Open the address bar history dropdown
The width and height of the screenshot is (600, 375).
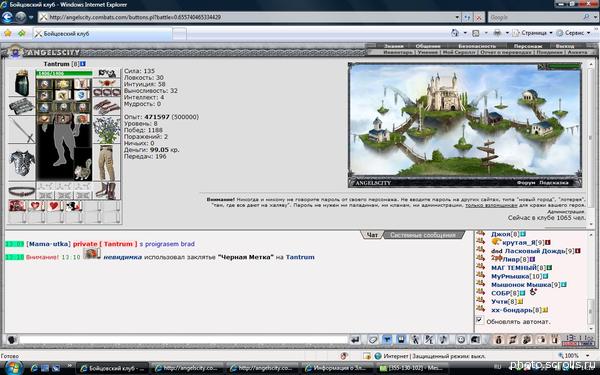coord(457,17)
